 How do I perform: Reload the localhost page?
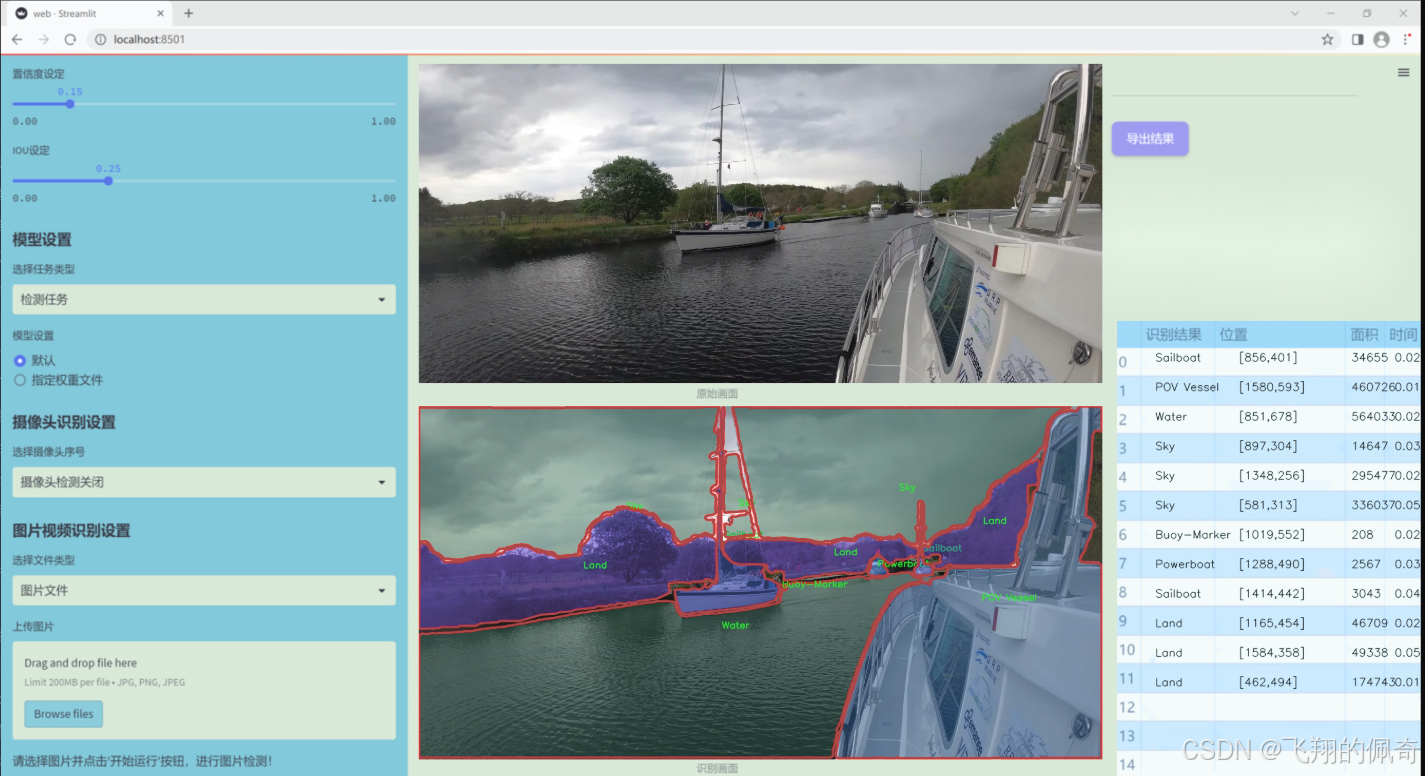70,39
